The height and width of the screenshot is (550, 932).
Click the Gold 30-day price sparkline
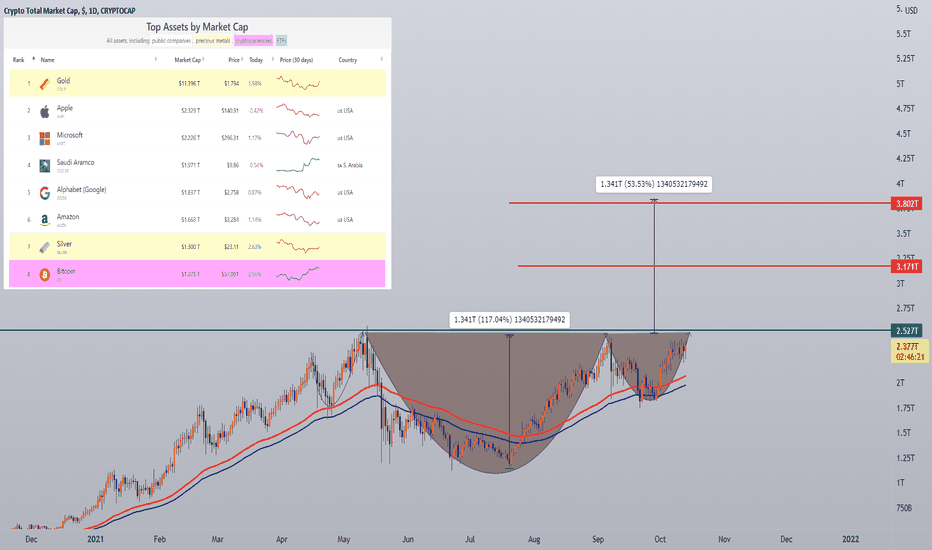tap(298, 83)
